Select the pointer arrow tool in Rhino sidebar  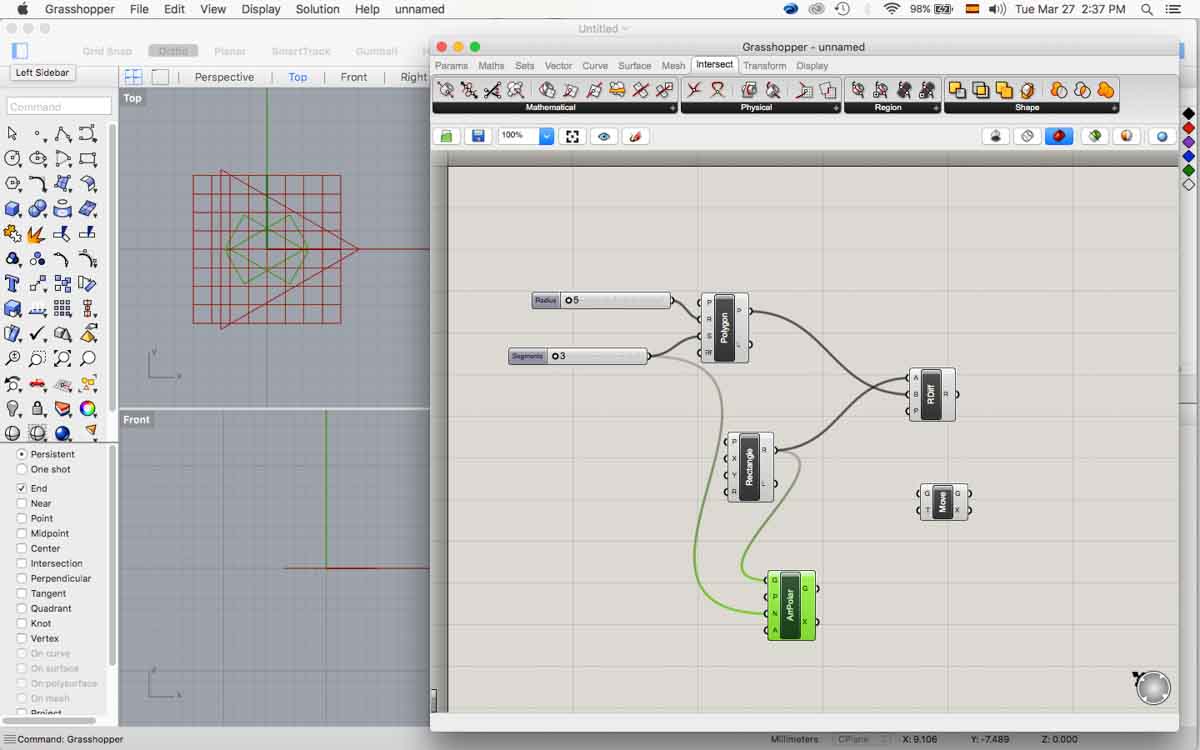13,134
